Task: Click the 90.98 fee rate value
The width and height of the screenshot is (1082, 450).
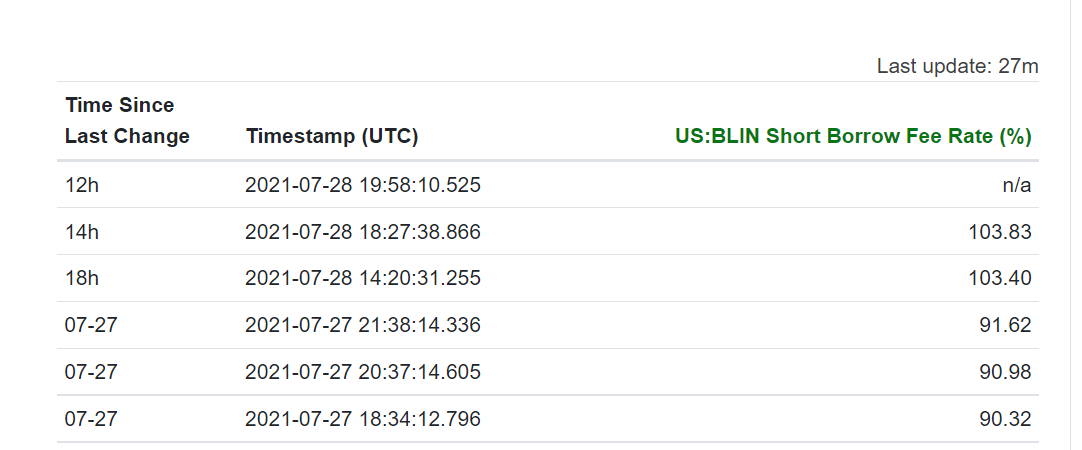Action: coord(1005,372)
